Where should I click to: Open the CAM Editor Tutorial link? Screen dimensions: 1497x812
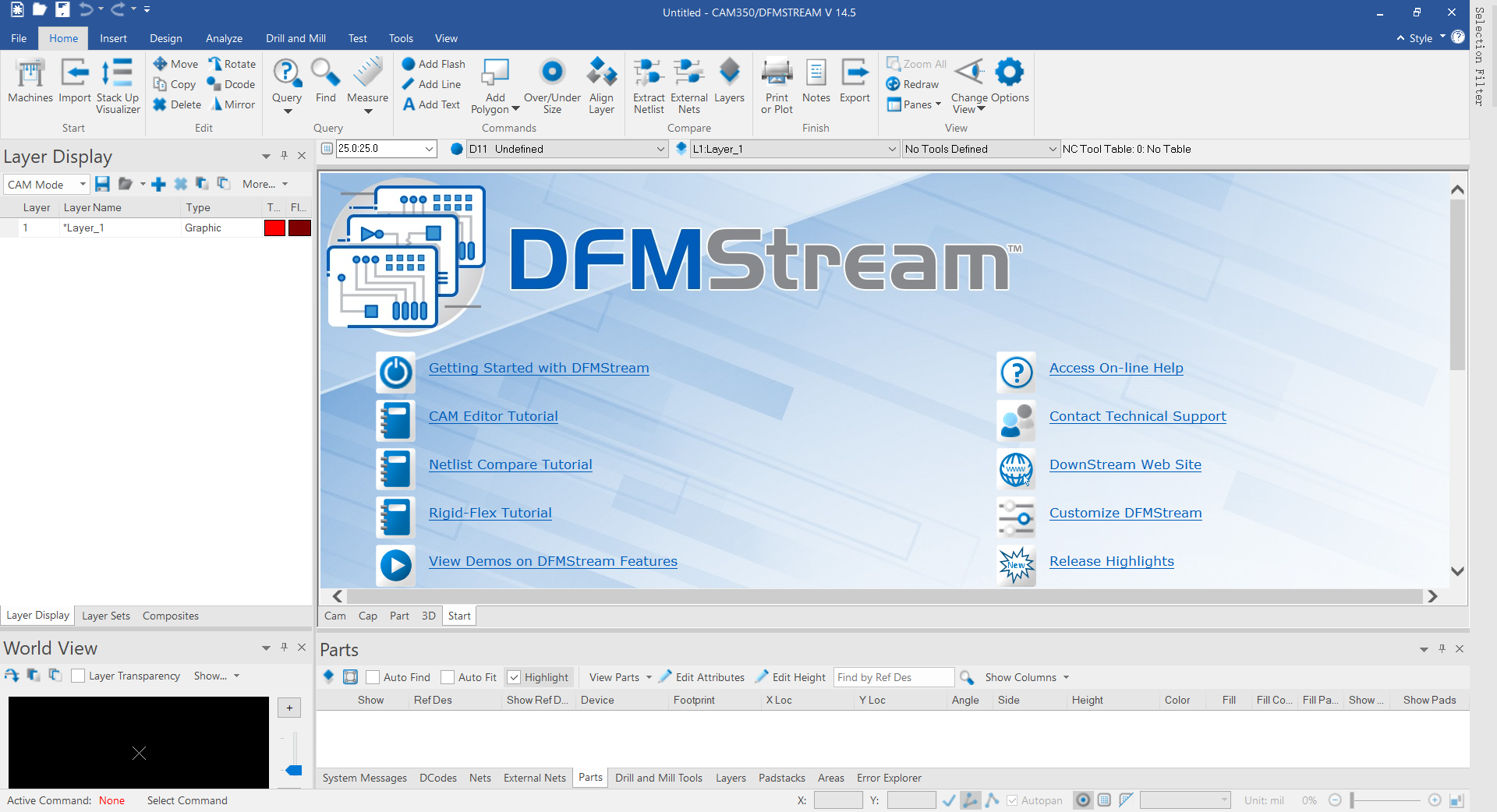(x=493, y=416)
